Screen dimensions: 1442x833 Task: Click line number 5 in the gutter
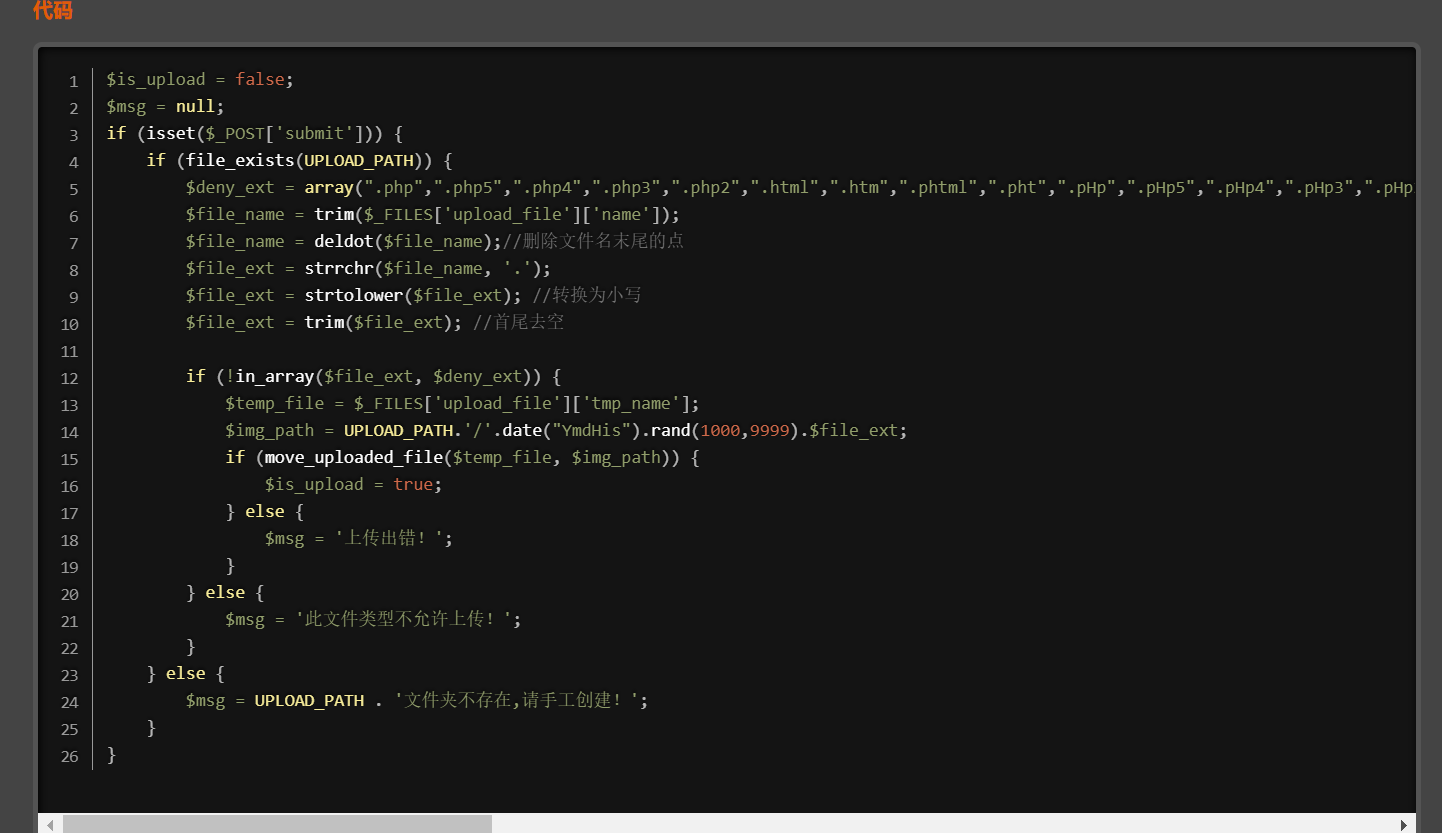[73, 189]
